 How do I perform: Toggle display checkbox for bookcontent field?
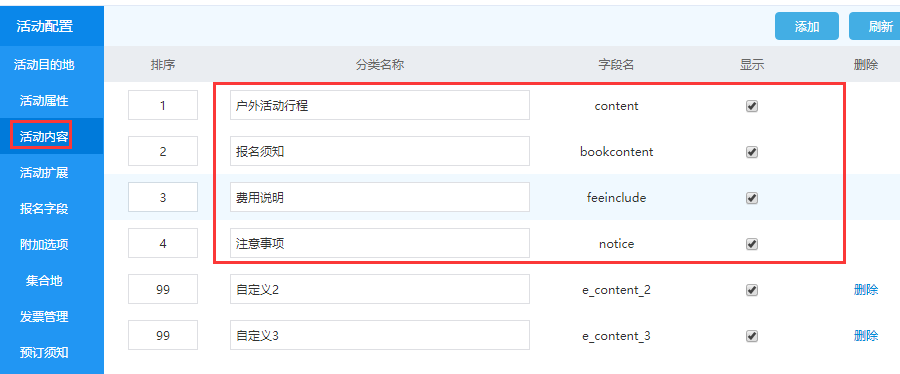pyautogui.click(x=751, y=152)
